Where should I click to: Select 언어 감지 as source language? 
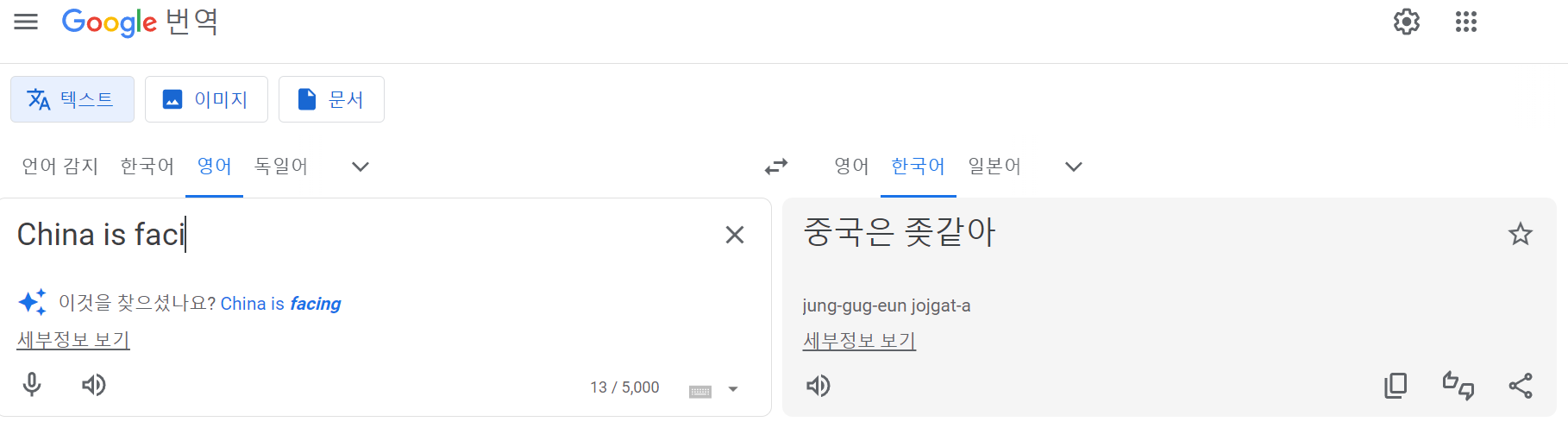coord(60,166)
